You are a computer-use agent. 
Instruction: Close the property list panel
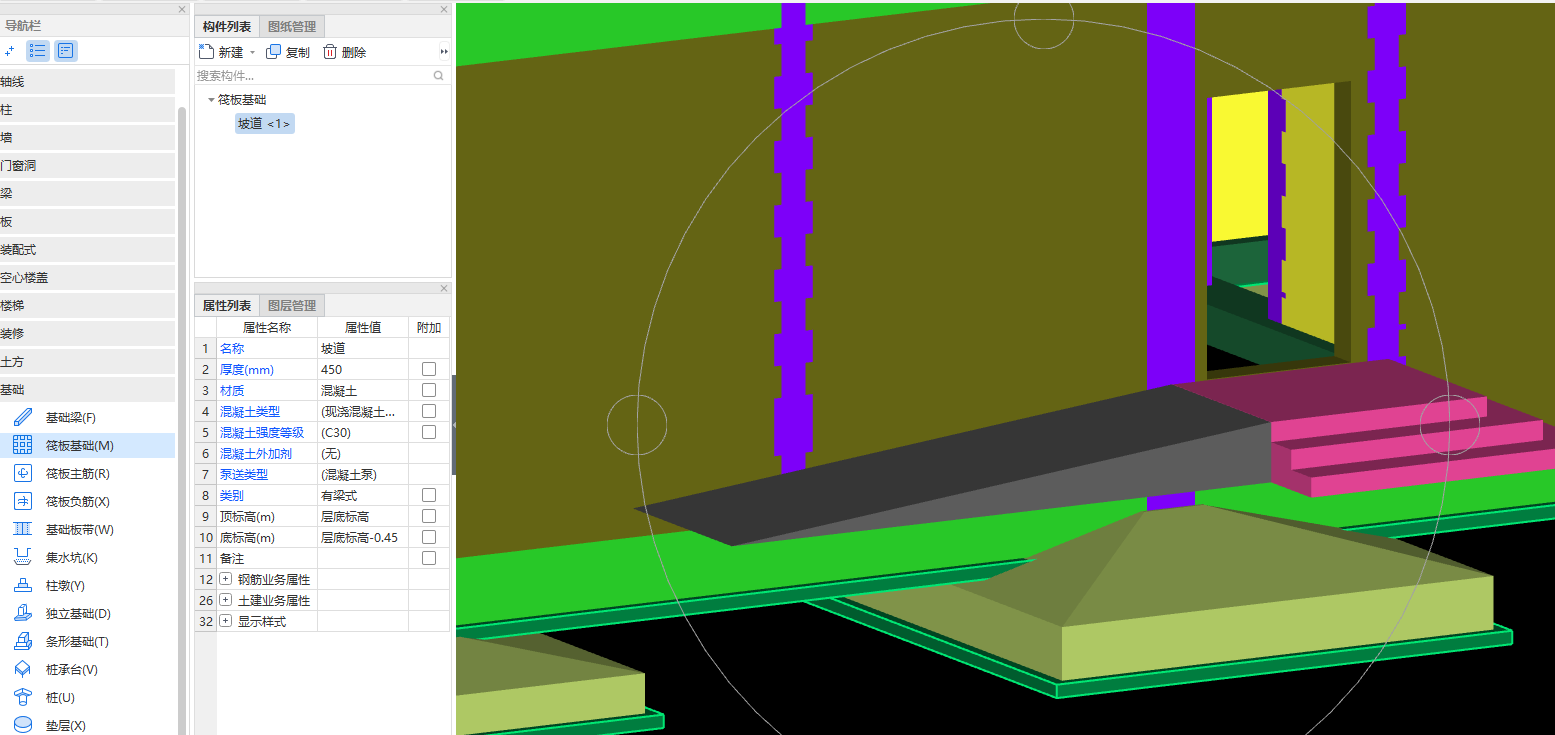444,288
